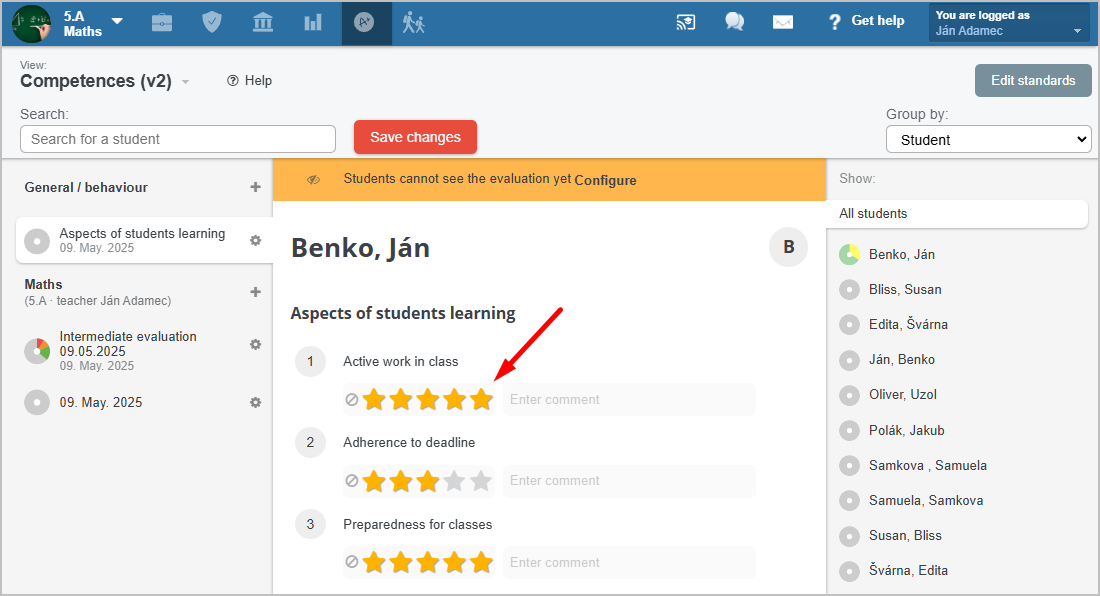Clear rating for Adherence to deadline

(x=351, y=481)
